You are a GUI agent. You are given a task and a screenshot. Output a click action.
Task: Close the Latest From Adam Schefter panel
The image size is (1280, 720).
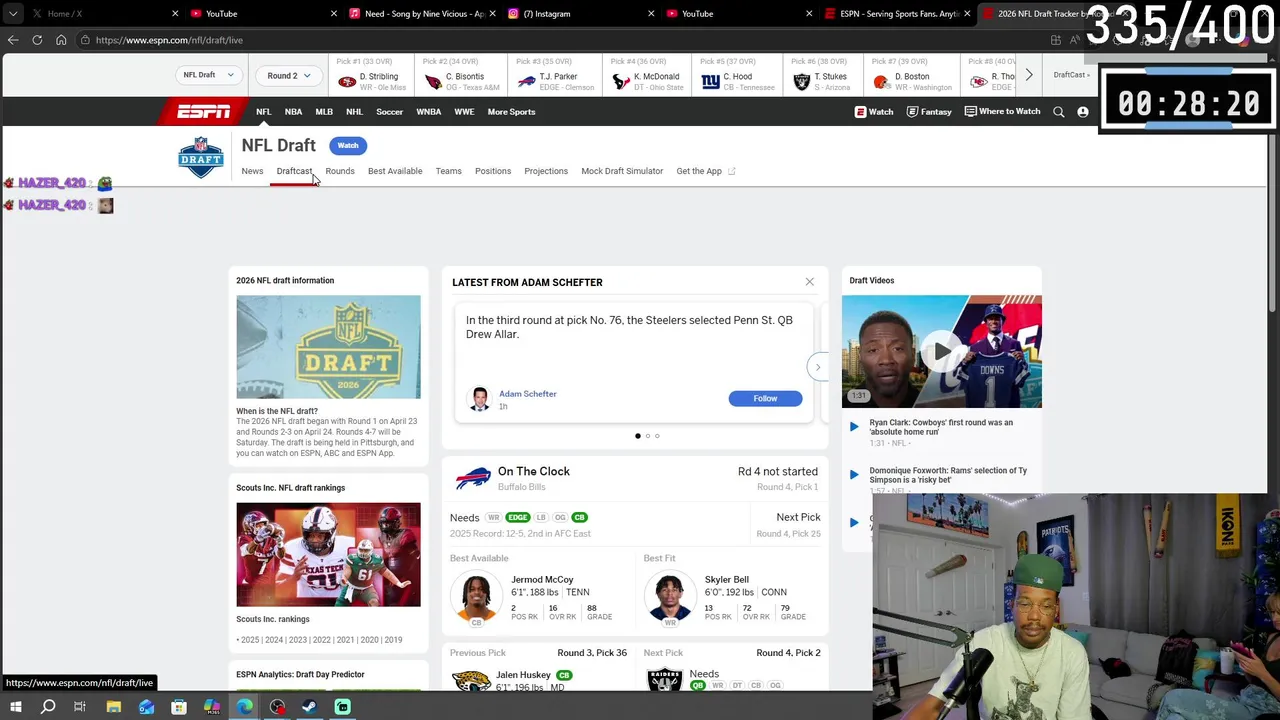pos(810,282)
